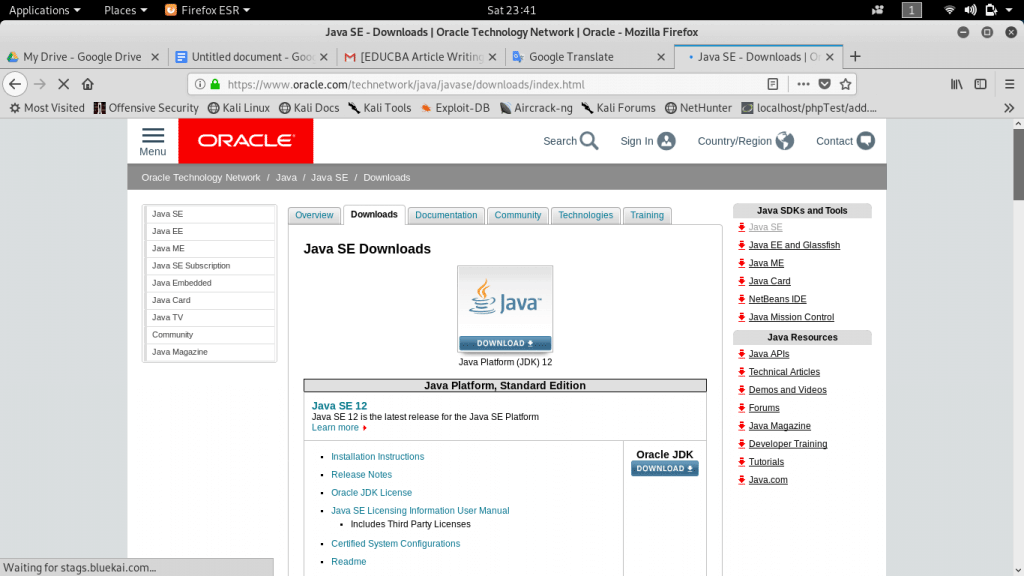1024x576 pixels.
Task: Open Firefox hamburger menu
Action: pyautogui.click(x=1006, y=84)
